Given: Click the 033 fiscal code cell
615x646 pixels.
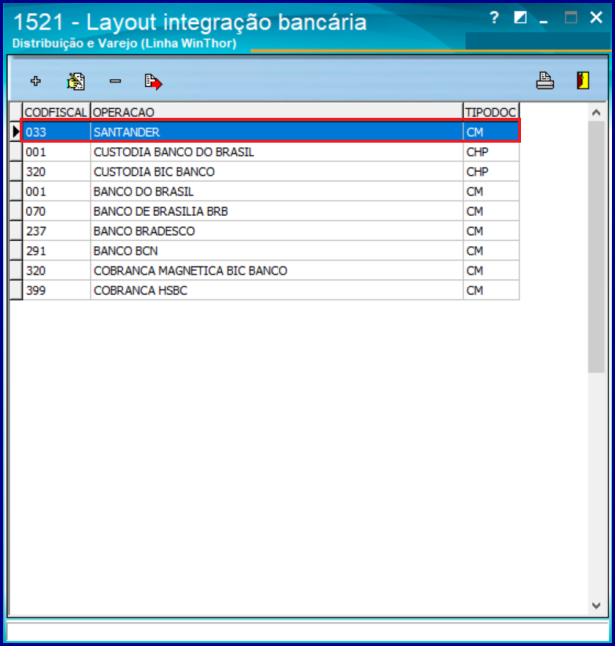Looking at the screenshot, I should pos(56,132).
